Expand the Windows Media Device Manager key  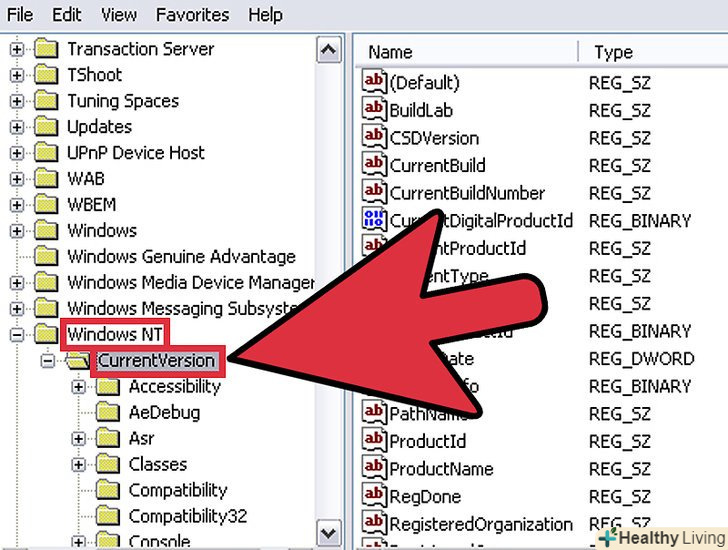[17, 283]
